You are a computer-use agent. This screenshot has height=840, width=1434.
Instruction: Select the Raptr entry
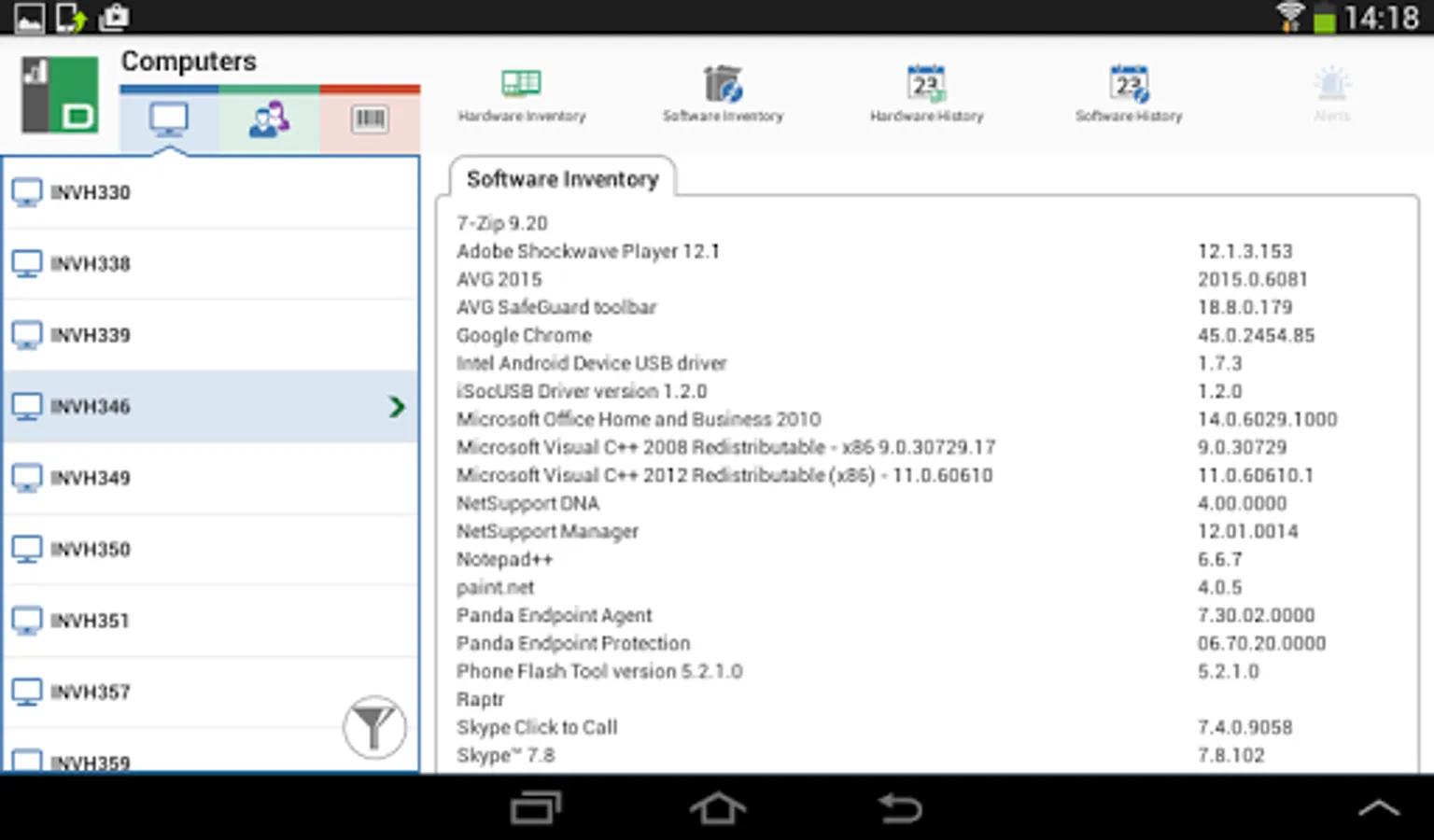480,699
